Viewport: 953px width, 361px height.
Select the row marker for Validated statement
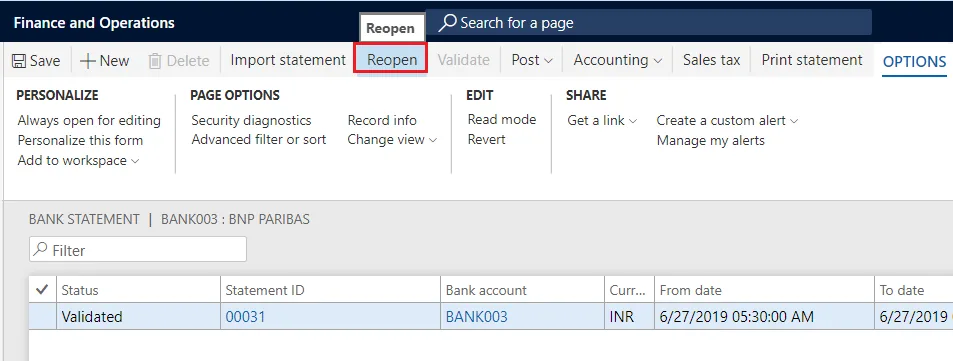[x=43, y=317]
